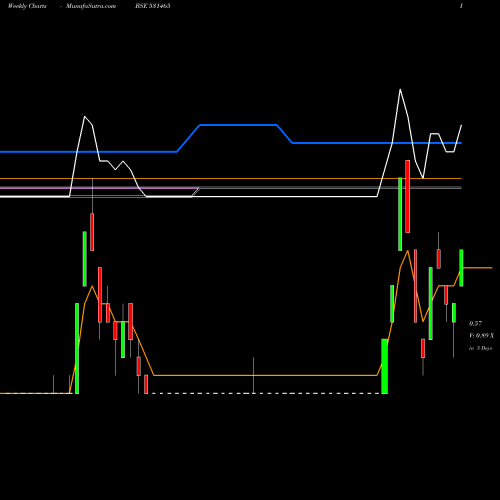Screen dimensions: 500x500
Task: Click the "MunafaSutra.com" label
Action: 91,6
